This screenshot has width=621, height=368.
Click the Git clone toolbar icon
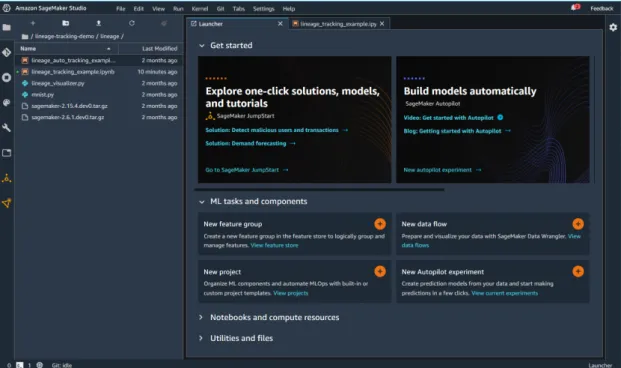164,23
